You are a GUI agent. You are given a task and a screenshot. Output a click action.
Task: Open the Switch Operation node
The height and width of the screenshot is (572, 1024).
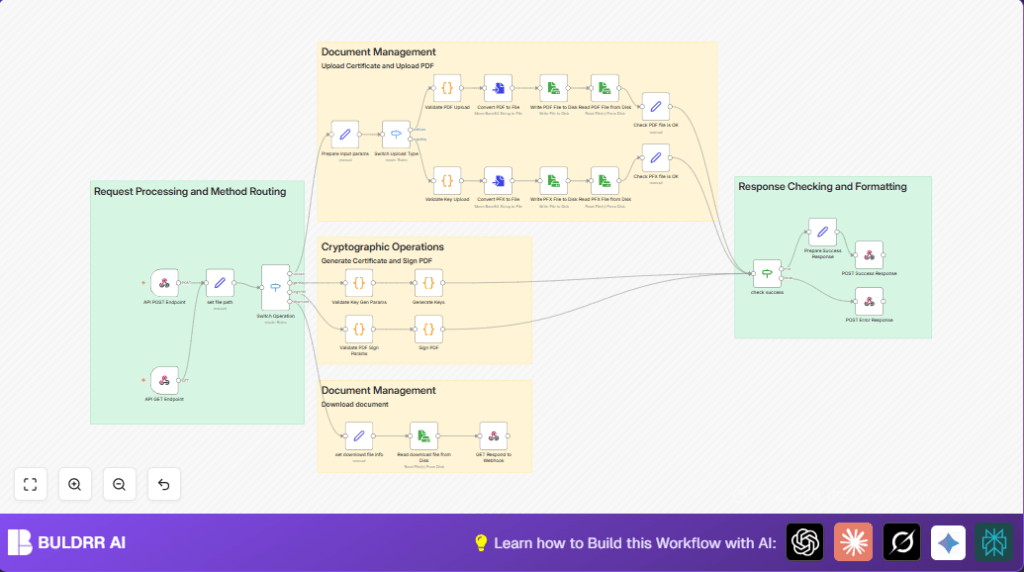click(276, 287)
